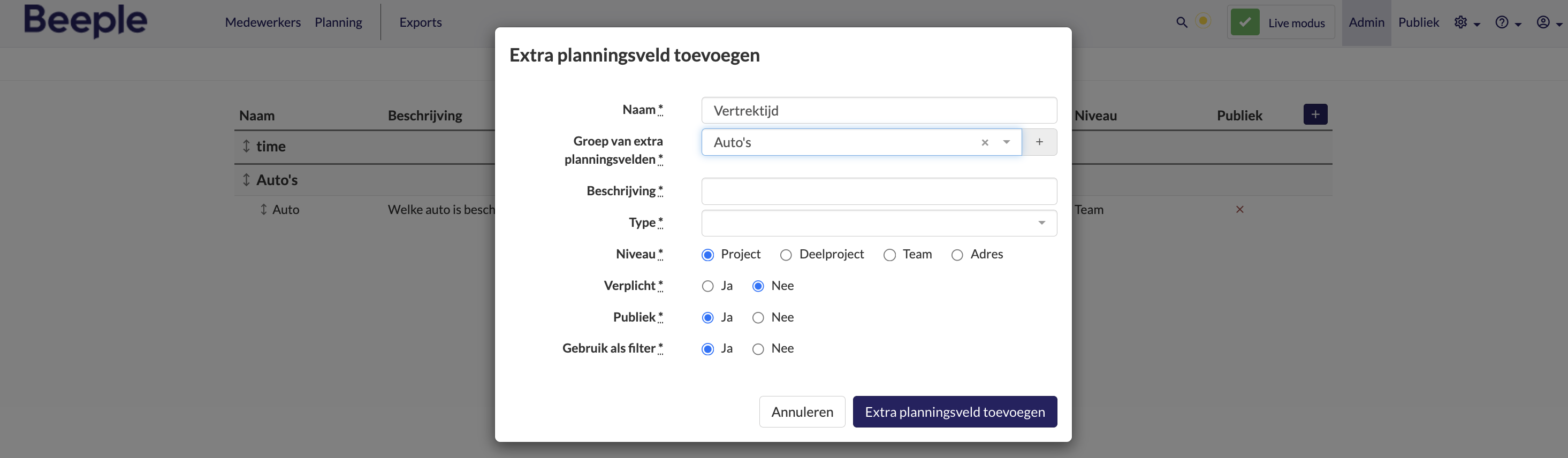
Task: Click the Naam column header
Action: pos(256,116)
